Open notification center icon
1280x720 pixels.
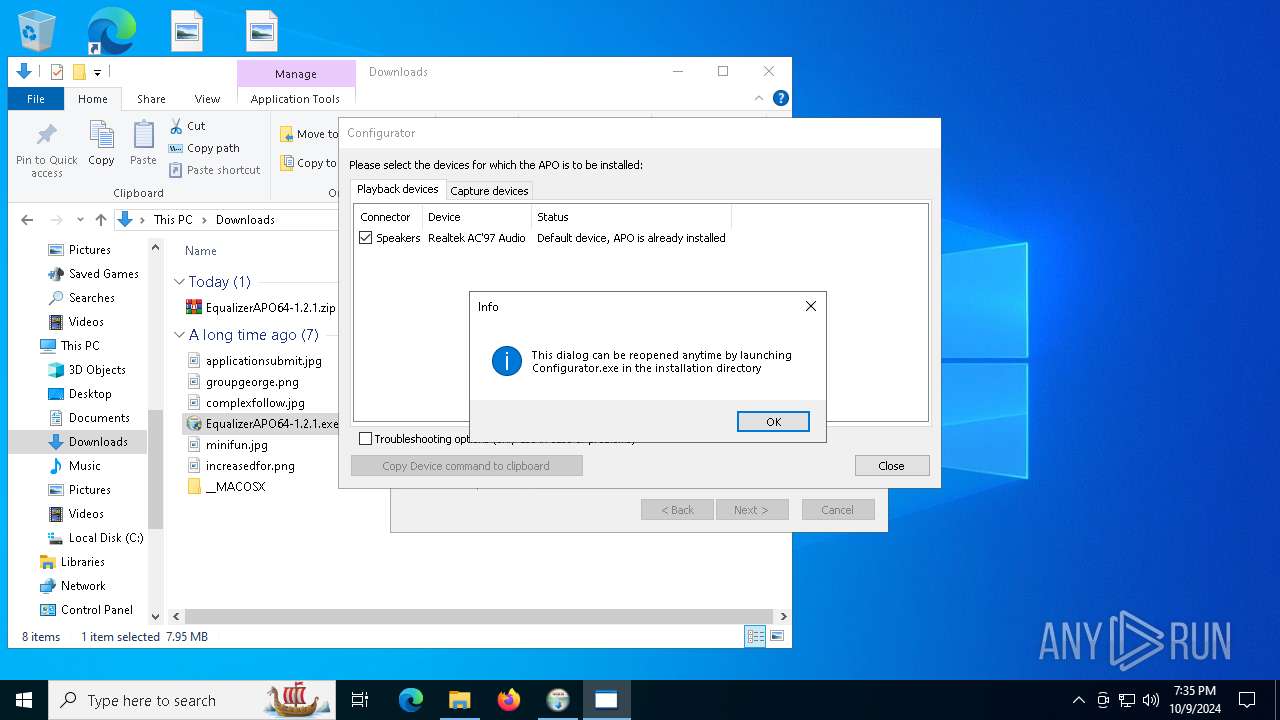coord(1247,700)
